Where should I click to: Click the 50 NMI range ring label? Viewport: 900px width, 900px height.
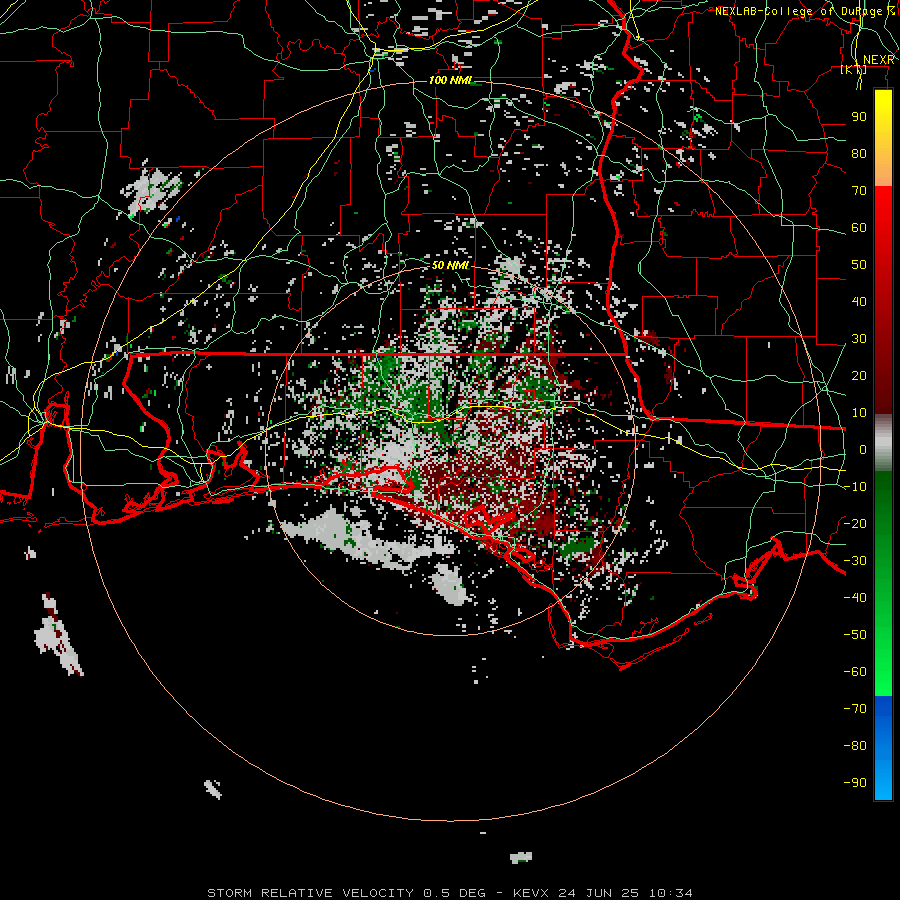451,265
